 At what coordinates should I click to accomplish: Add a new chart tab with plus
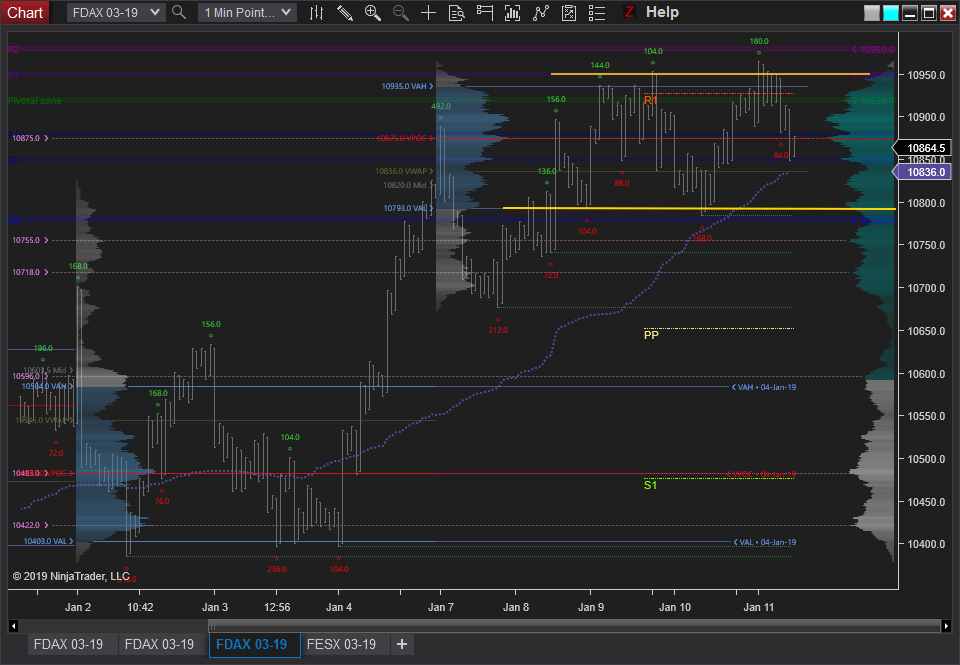tap(402, 644)
